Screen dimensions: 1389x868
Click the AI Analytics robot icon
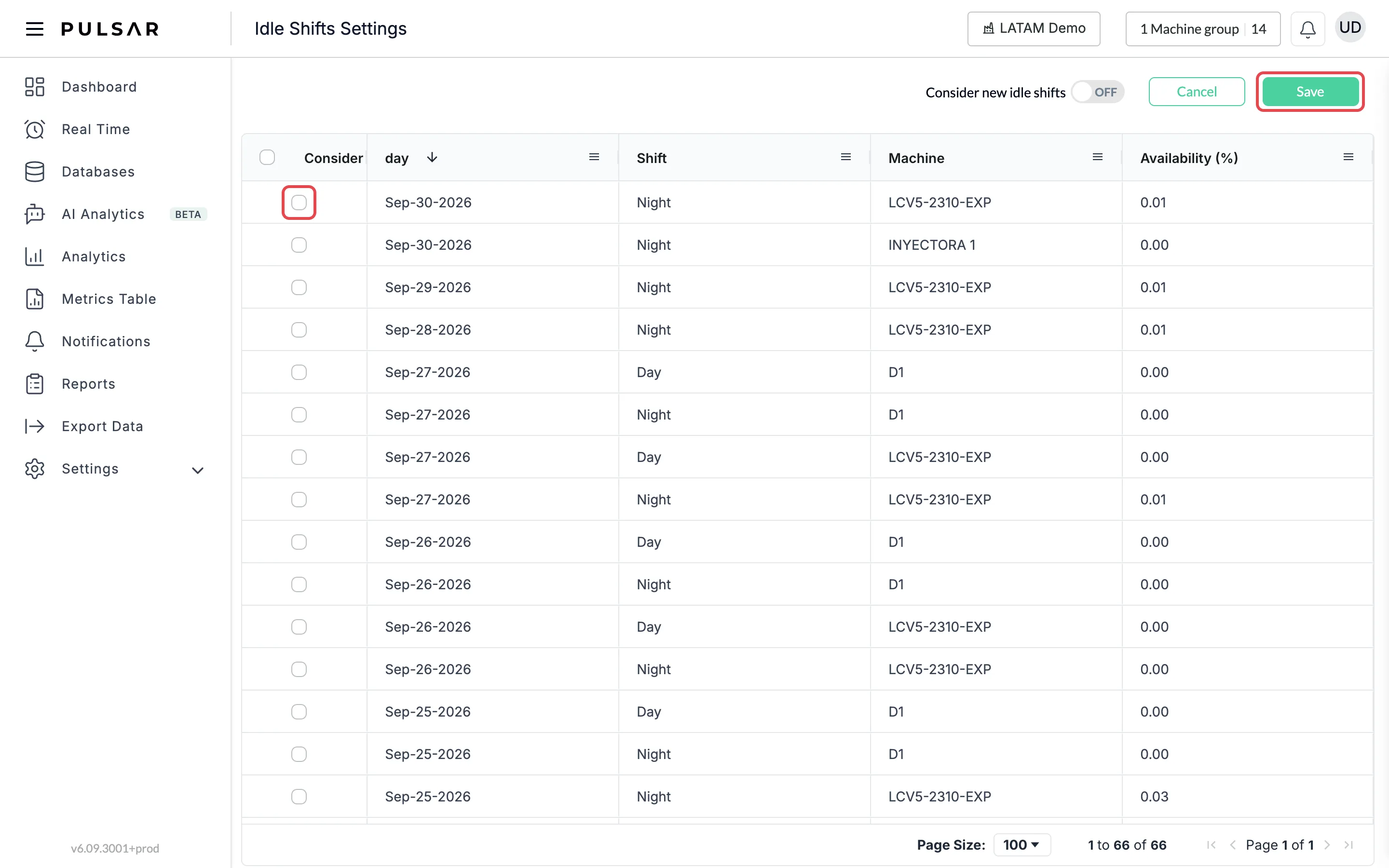click(x=34, y=214)
